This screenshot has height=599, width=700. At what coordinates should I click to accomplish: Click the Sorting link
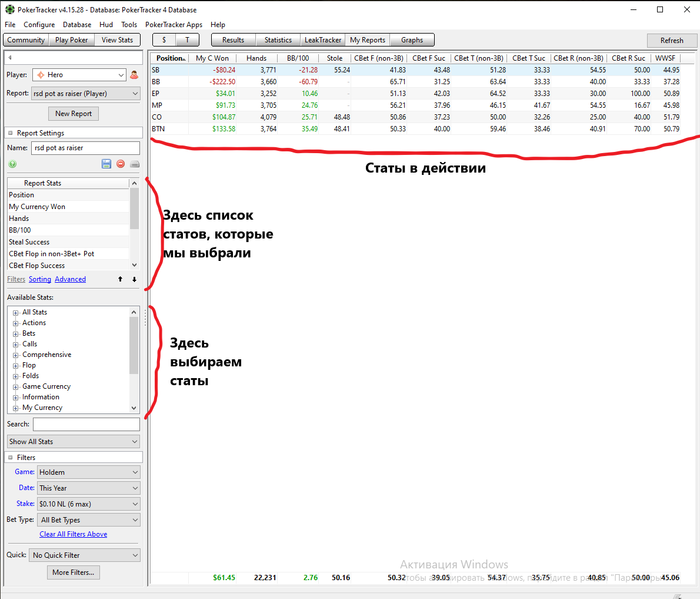tap(40, 279)
